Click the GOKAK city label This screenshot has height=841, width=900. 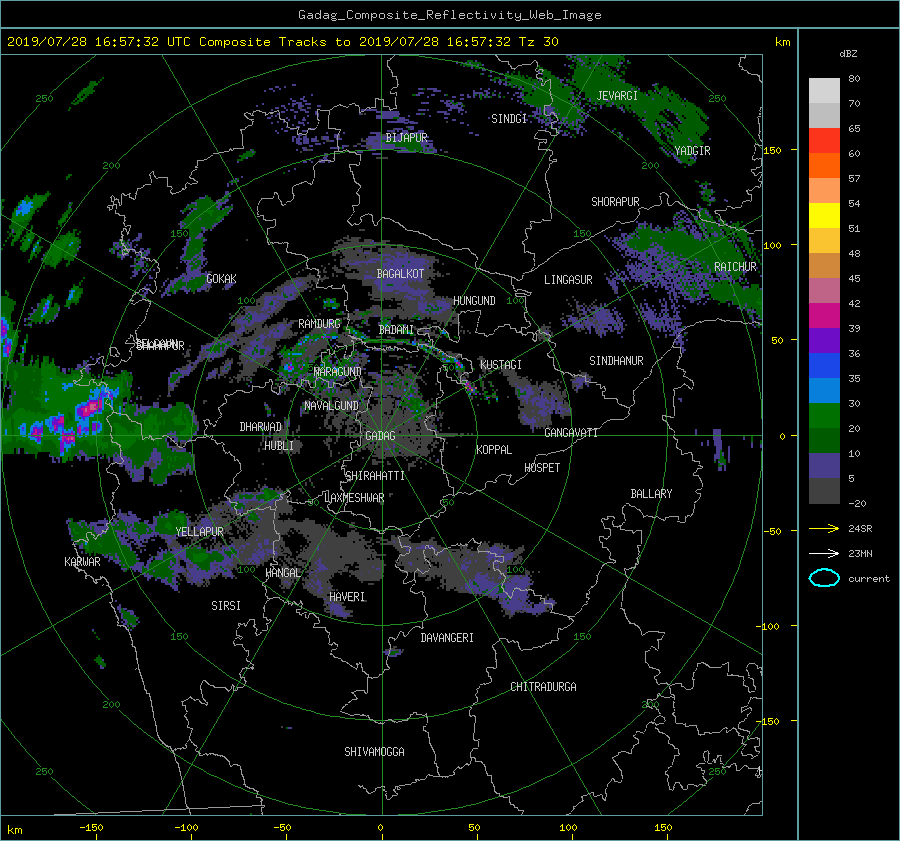221,279
